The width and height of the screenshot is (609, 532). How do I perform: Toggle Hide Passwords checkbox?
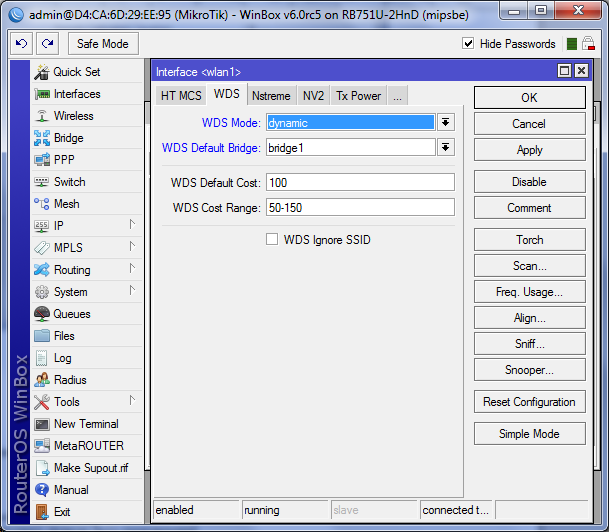pyautogui.click(x=468, y=43)
